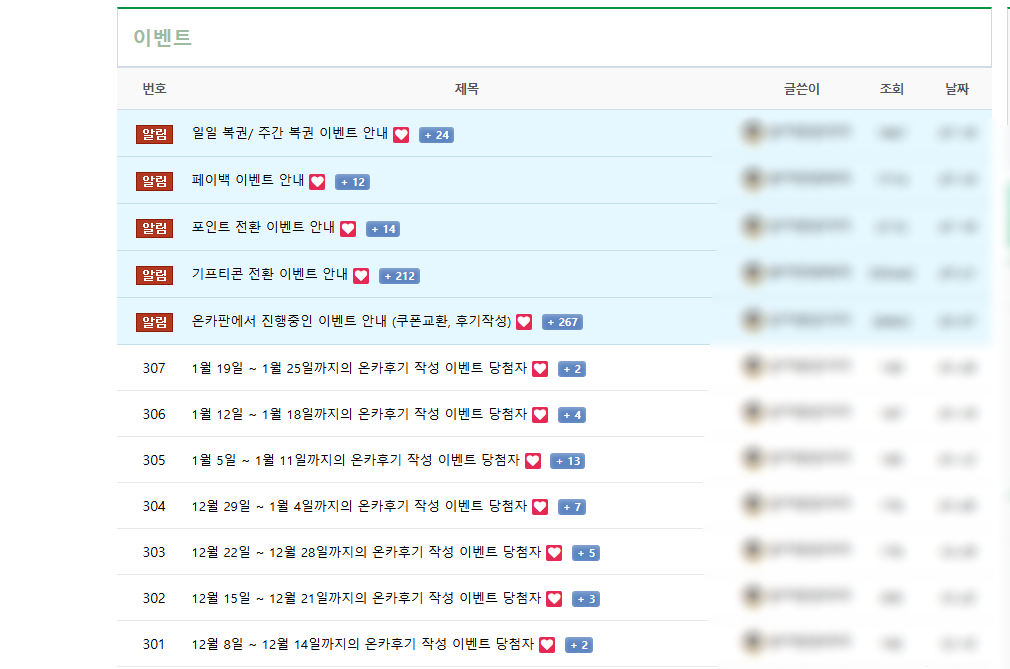Open the +13 comments badge on post 305
Screen dimensions: 1010x669
[x=567, y=461]
